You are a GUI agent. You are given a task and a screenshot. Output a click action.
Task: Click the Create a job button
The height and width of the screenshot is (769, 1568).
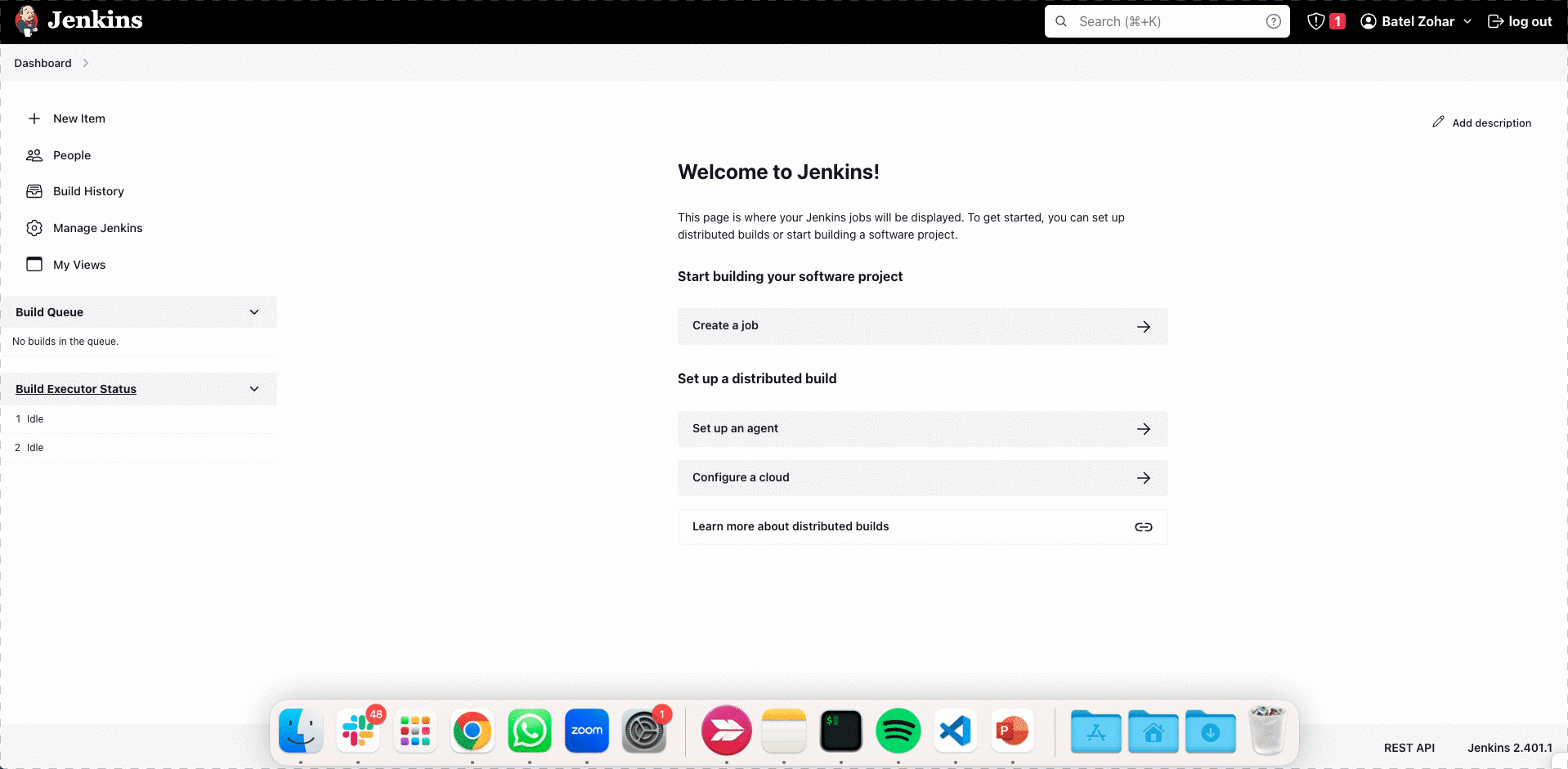922,326
